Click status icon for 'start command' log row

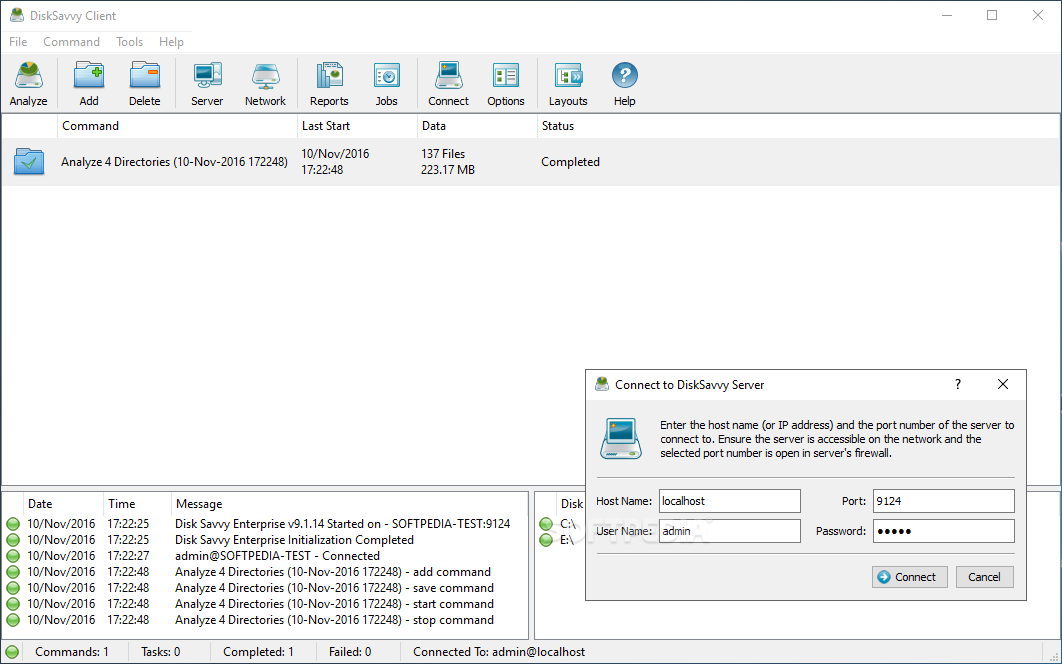[x=13, y=604]
